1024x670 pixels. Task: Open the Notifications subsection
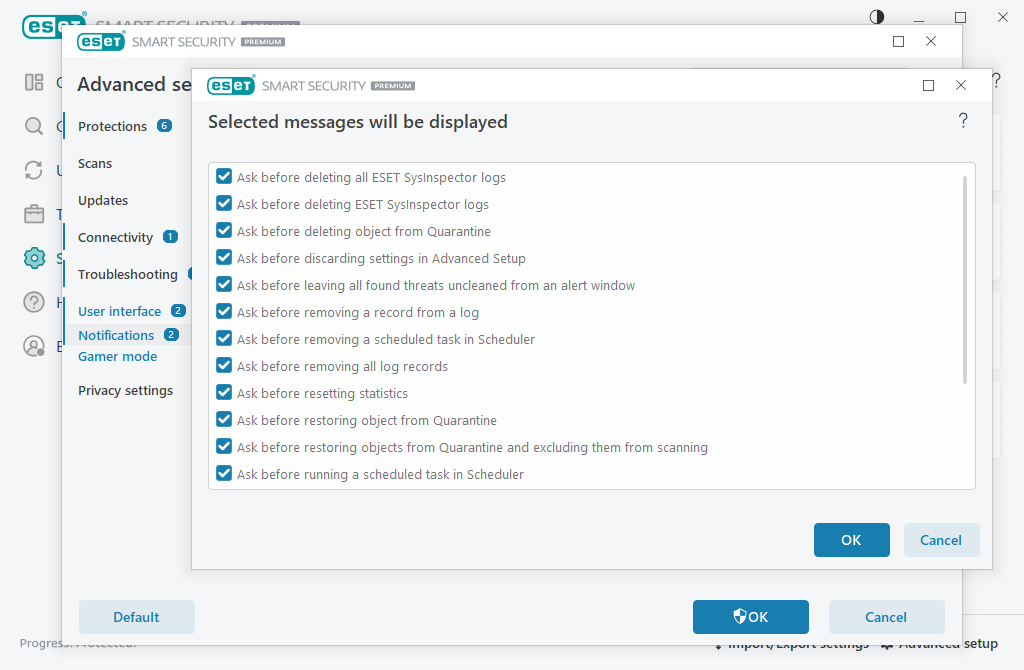pyautogui.click(x=116, y=335)
